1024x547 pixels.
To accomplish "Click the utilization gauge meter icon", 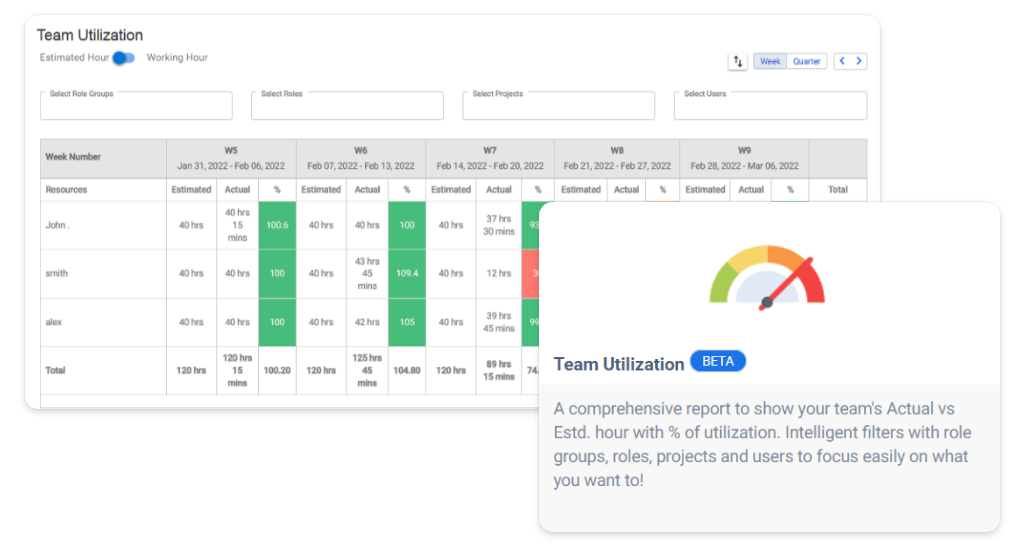I will 768,280.
